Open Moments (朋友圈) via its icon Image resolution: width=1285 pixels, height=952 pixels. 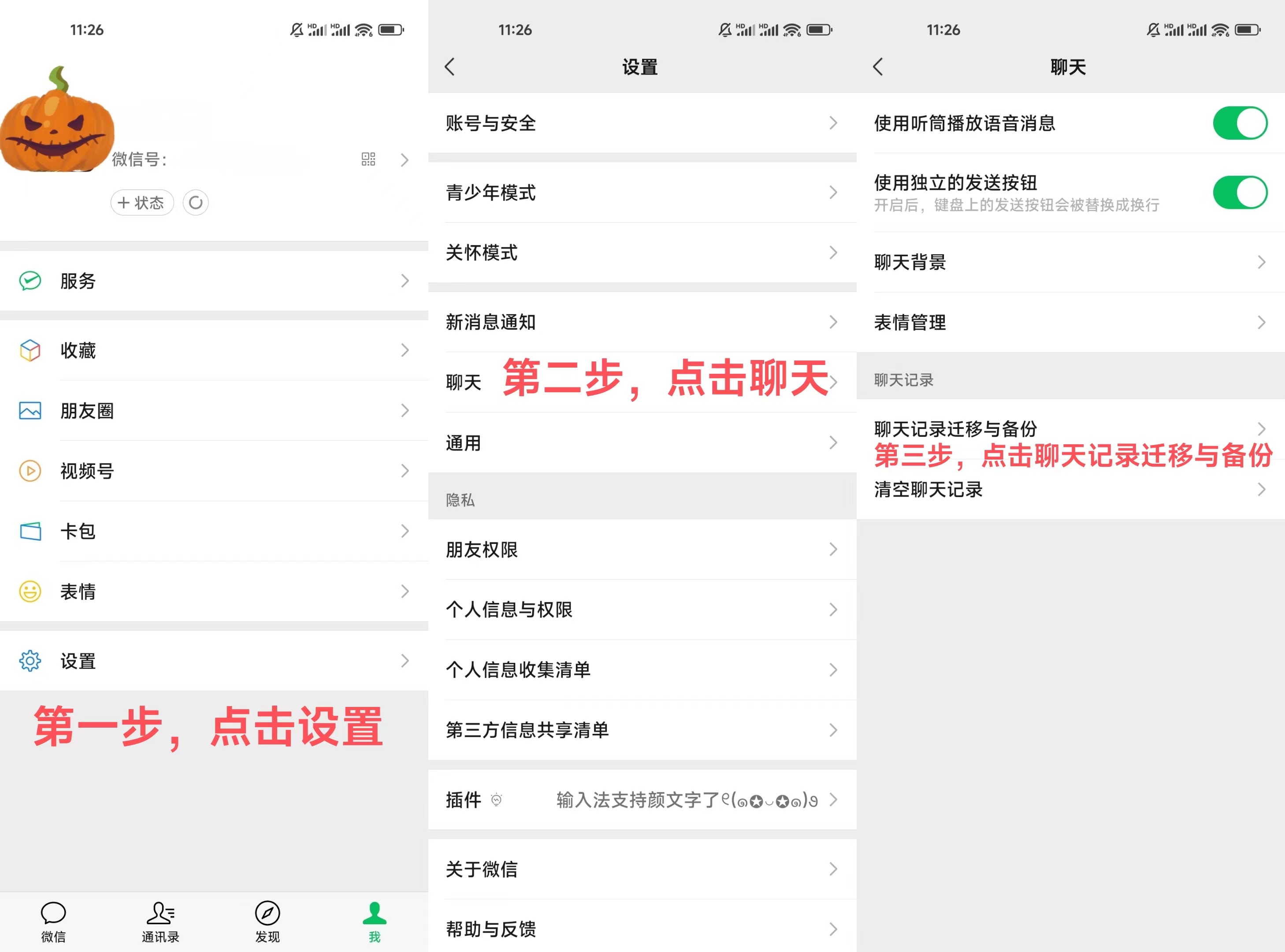pos(30,411)
